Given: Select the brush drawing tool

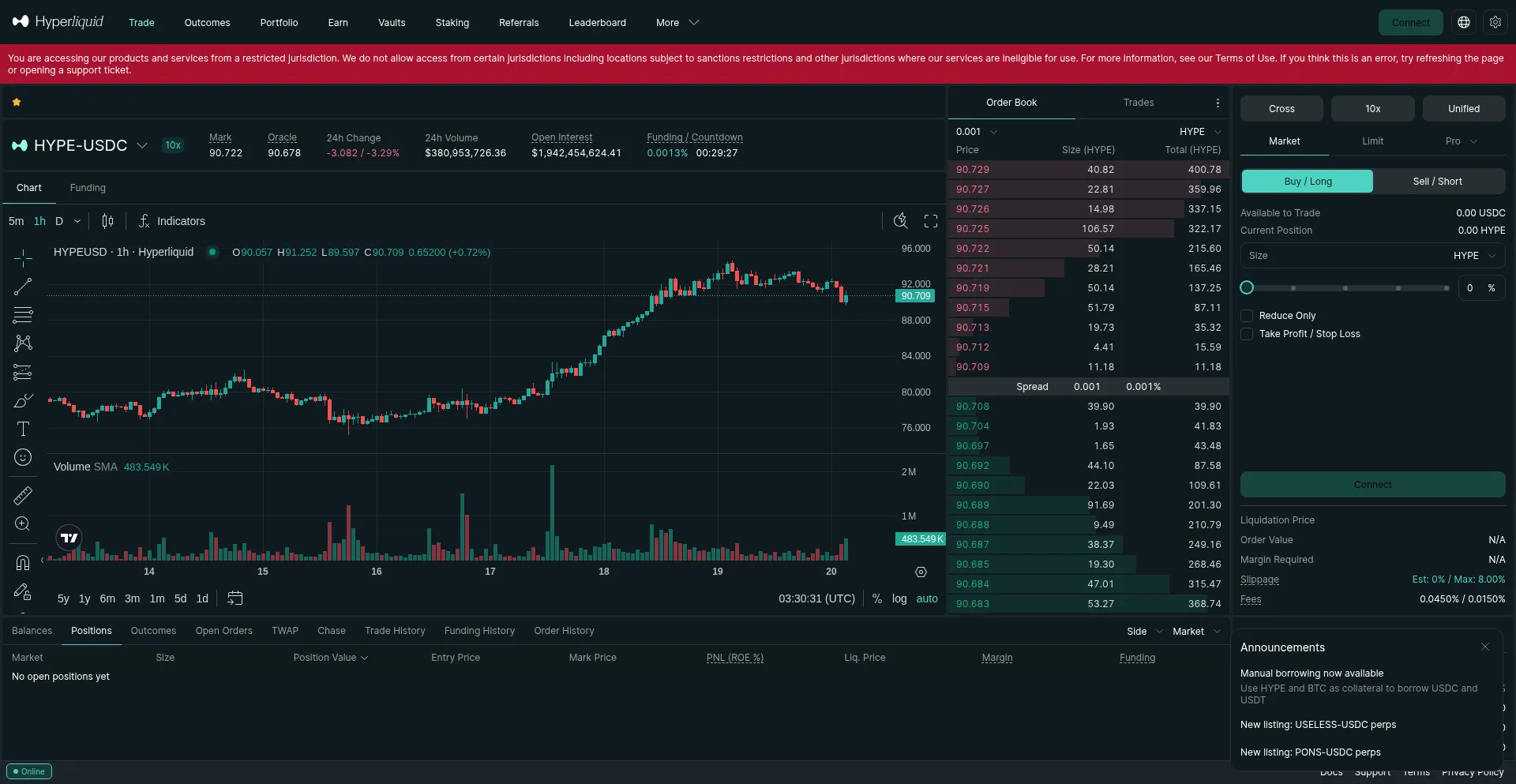Looking at the screenshot, I should pyautogui.click(x=23, y=400).
